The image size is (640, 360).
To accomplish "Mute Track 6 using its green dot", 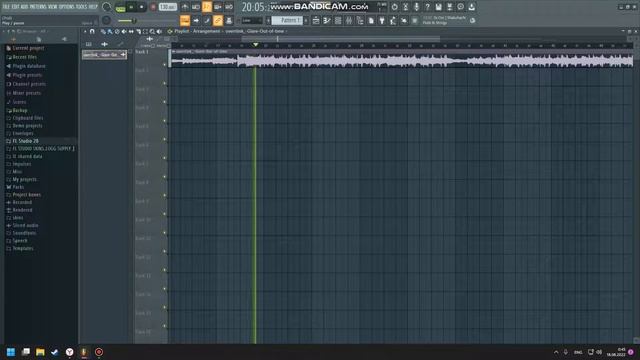I will [165, 158].
